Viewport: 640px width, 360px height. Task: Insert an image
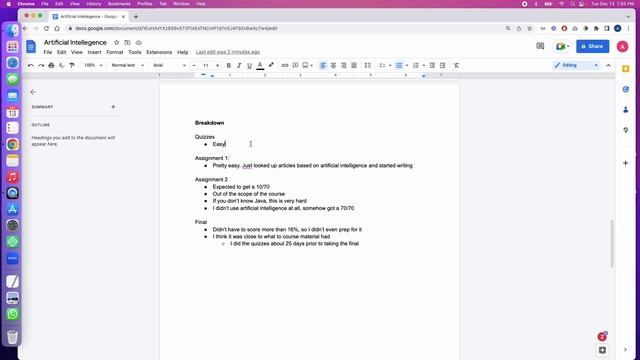point(305,65)
